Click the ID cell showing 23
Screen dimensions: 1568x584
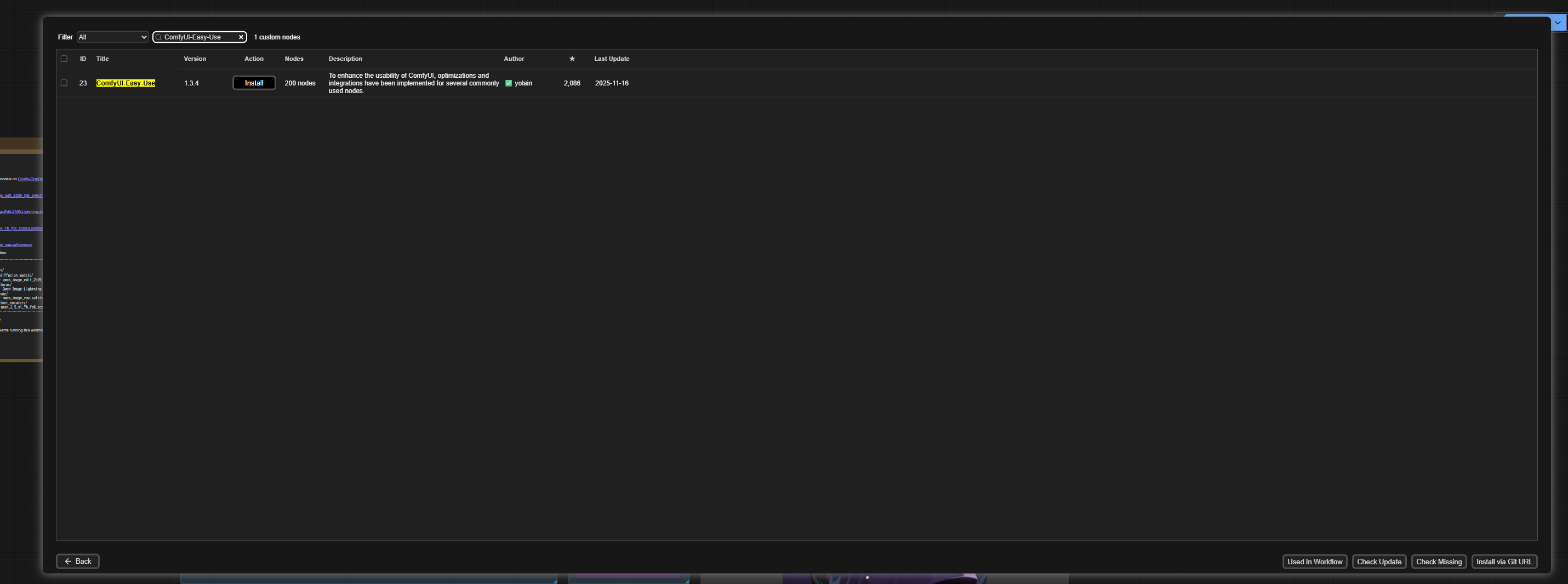tap(83, 83)
